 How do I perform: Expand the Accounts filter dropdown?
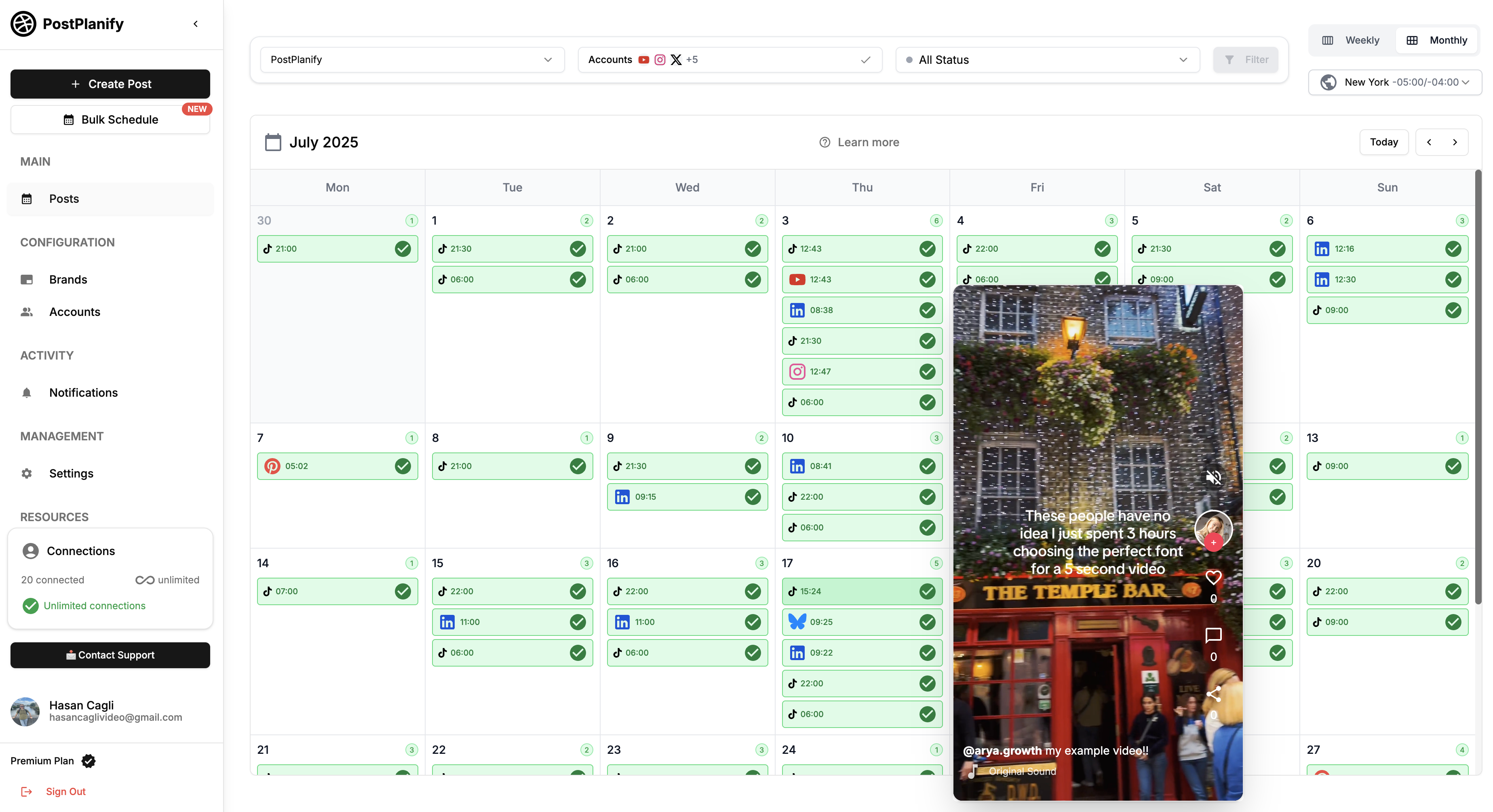730,60
